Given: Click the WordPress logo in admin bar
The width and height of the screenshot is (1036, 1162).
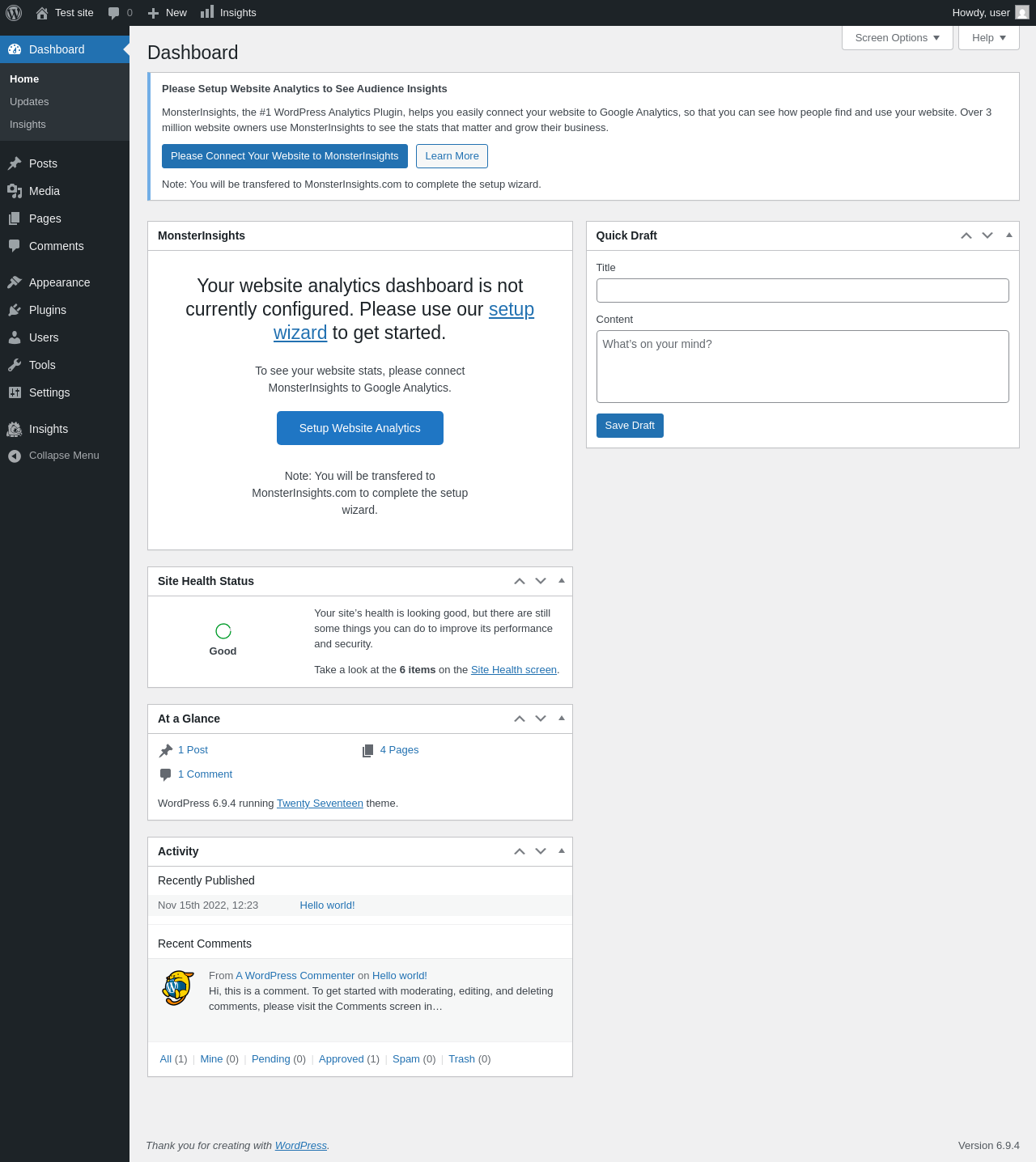Looking at the screenshot, I should click(x=14, y=13).
